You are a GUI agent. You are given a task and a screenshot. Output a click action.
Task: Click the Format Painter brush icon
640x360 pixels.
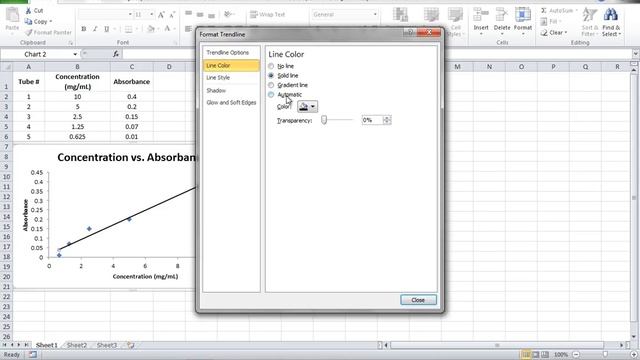pyautogui.click(x=28, y=32)
